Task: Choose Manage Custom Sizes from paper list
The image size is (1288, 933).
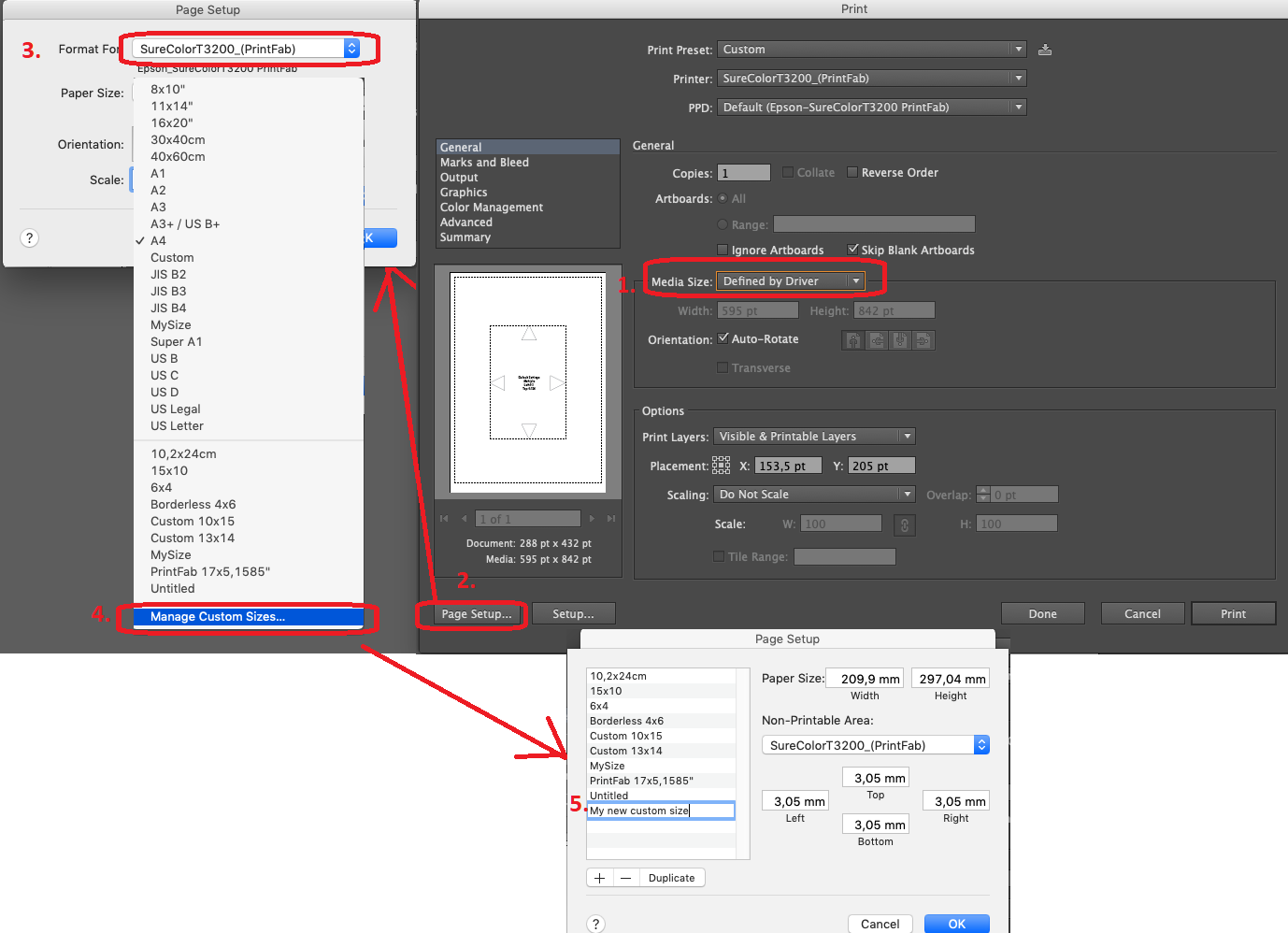Action: click(x=218, y=617)
